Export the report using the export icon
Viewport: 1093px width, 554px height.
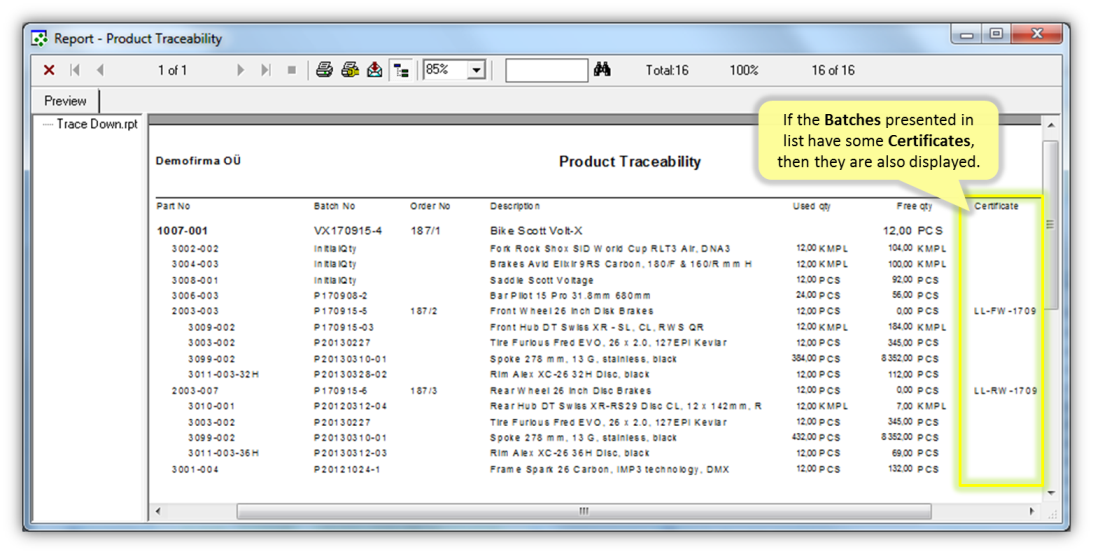[374, 70]
